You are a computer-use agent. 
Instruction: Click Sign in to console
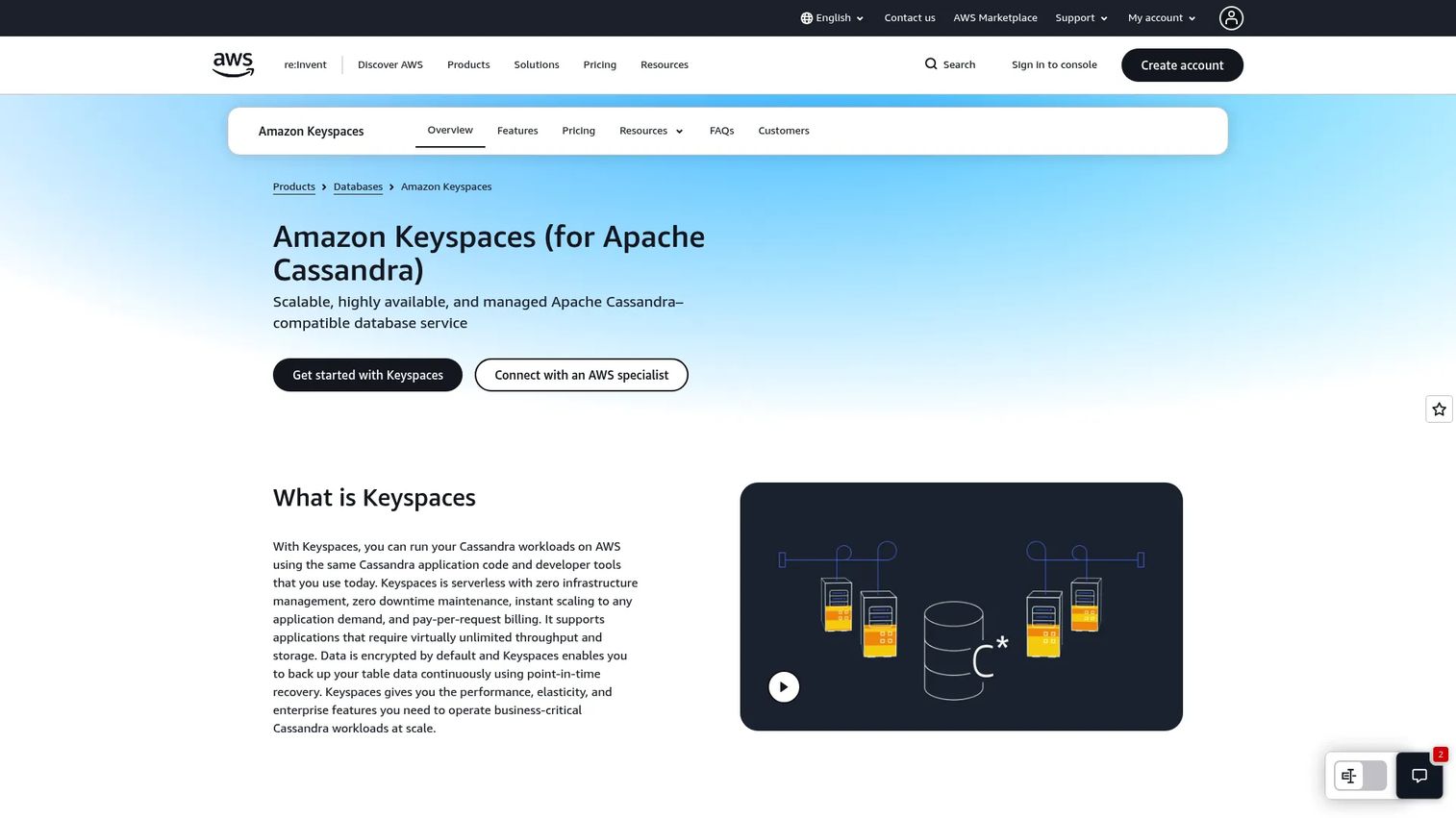coord(1054,65)
